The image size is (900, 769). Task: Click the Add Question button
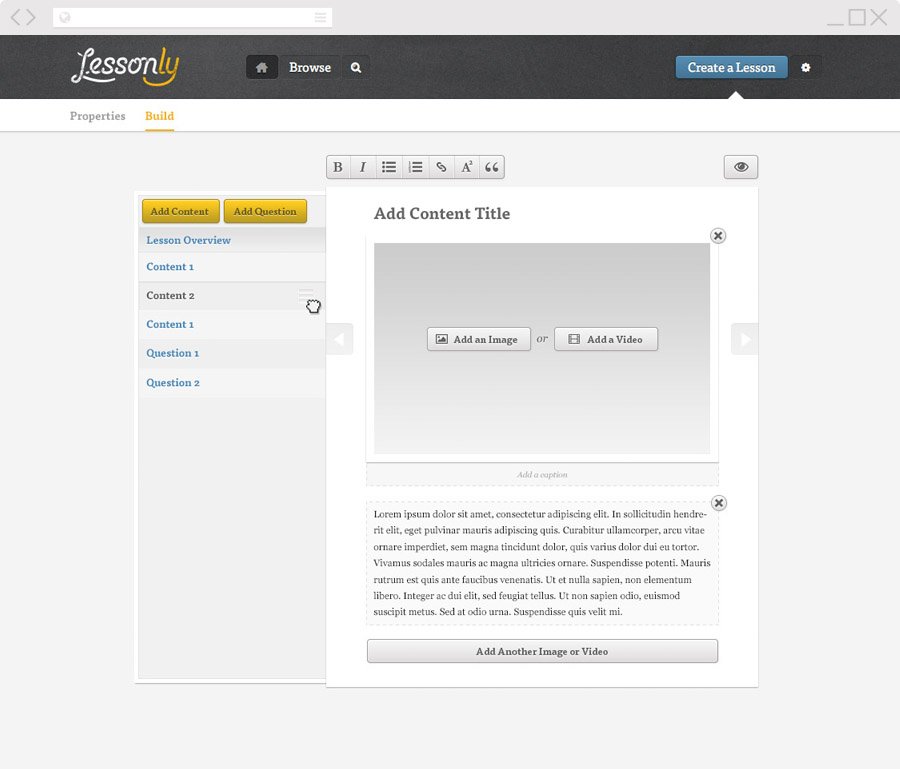[x=265, y=211]
